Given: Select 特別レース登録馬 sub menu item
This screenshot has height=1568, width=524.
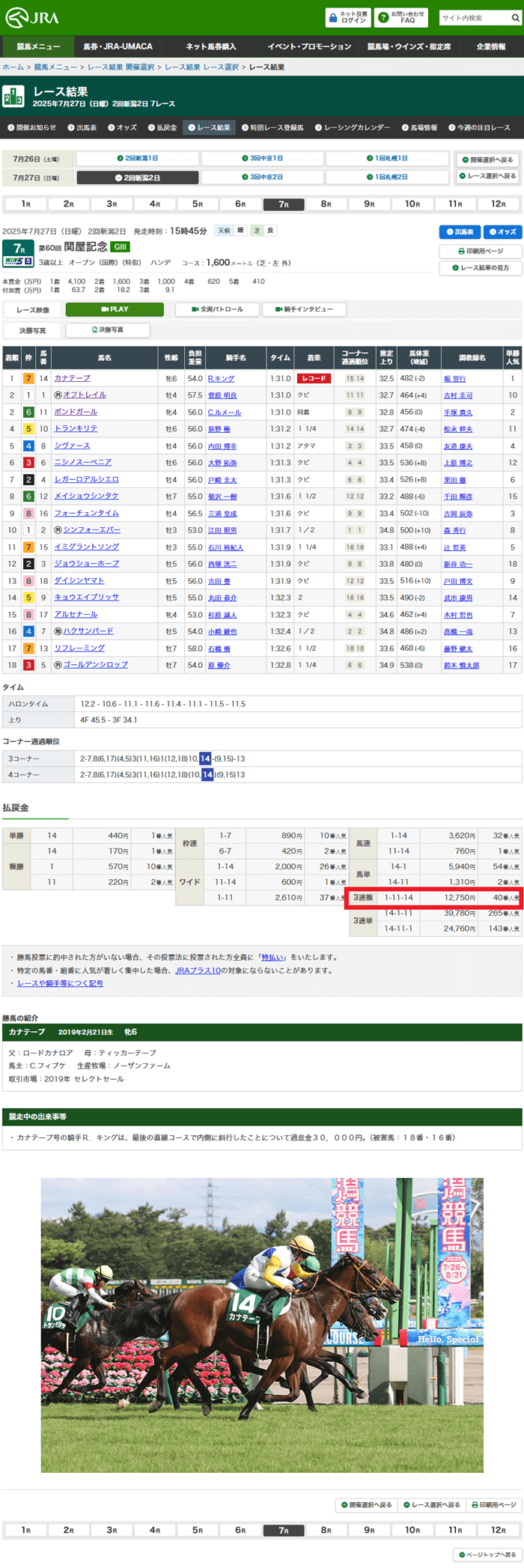Looking at the screenshot, I should tap(272, 128).
